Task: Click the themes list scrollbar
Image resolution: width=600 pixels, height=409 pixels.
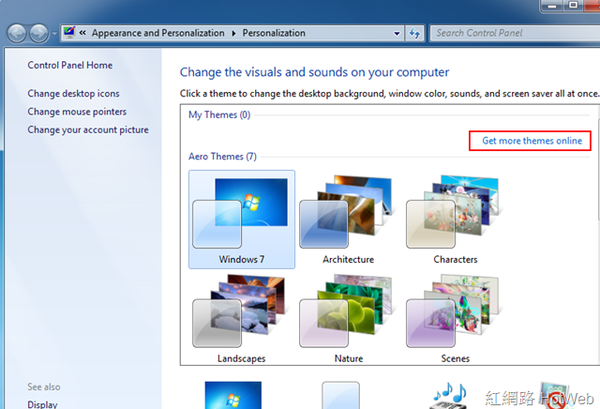Action: tap(598, 168)
